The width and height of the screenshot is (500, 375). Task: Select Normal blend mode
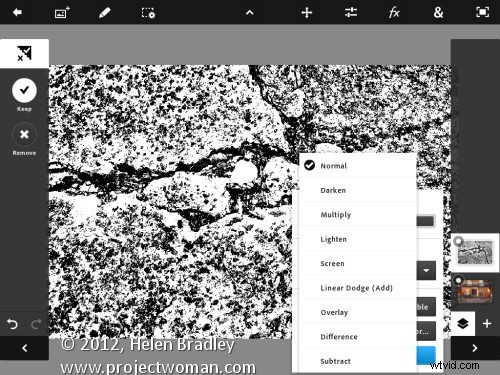click(x=358, y=166)
